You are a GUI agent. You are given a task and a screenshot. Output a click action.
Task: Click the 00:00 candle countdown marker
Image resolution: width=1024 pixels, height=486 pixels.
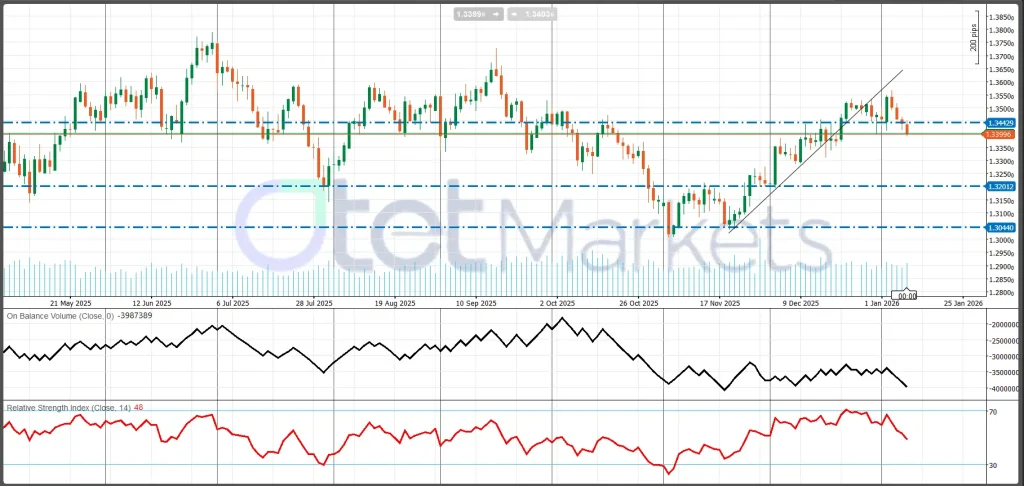[x=907, y=295]
